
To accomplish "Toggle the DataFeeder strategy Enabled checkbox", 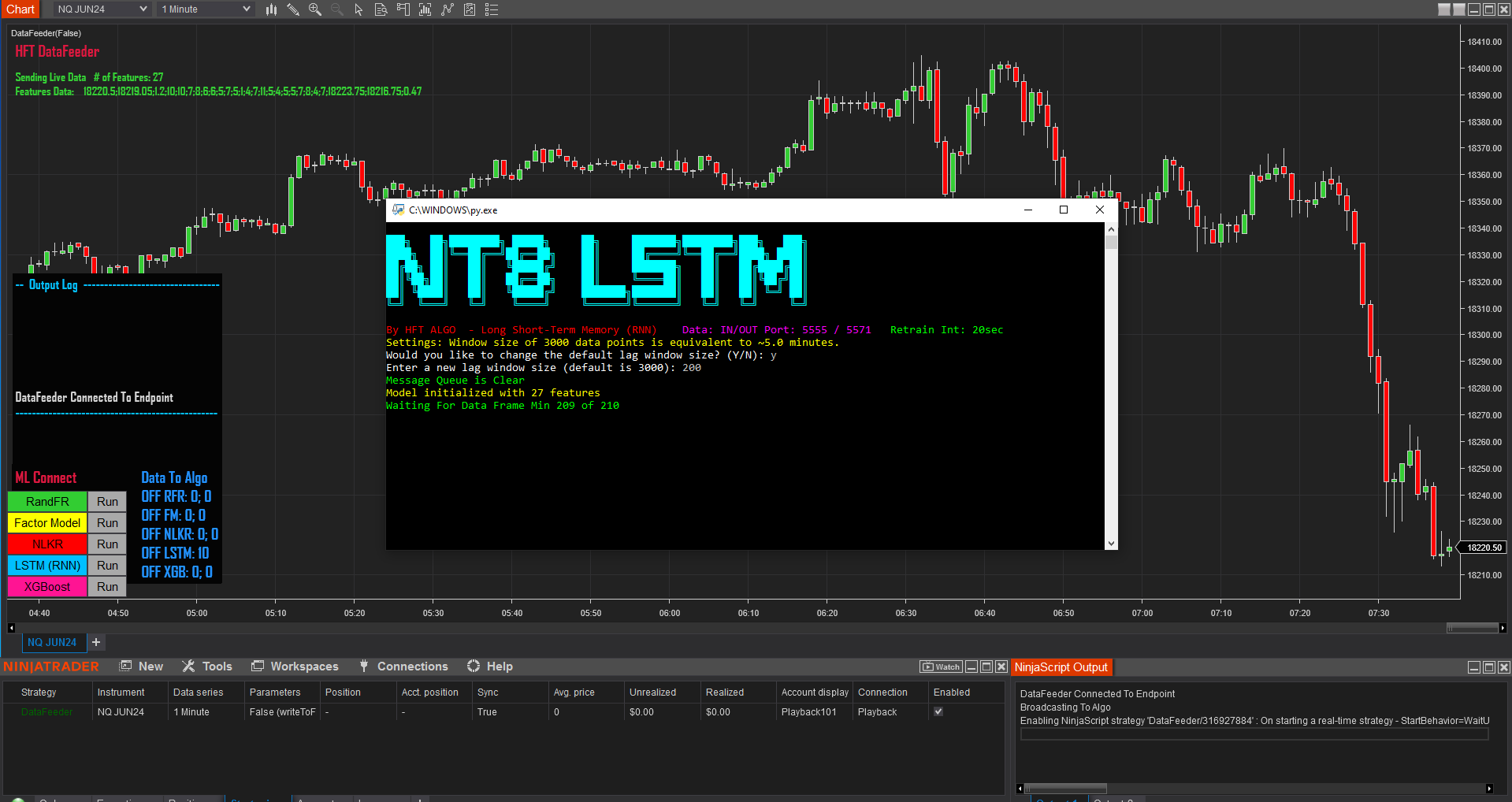I will click(938, 711).
